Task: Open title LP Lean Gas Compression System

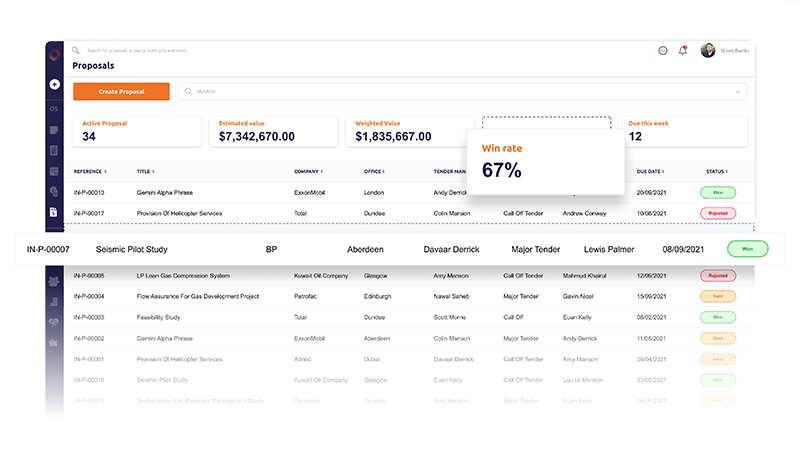Action: 183,276
